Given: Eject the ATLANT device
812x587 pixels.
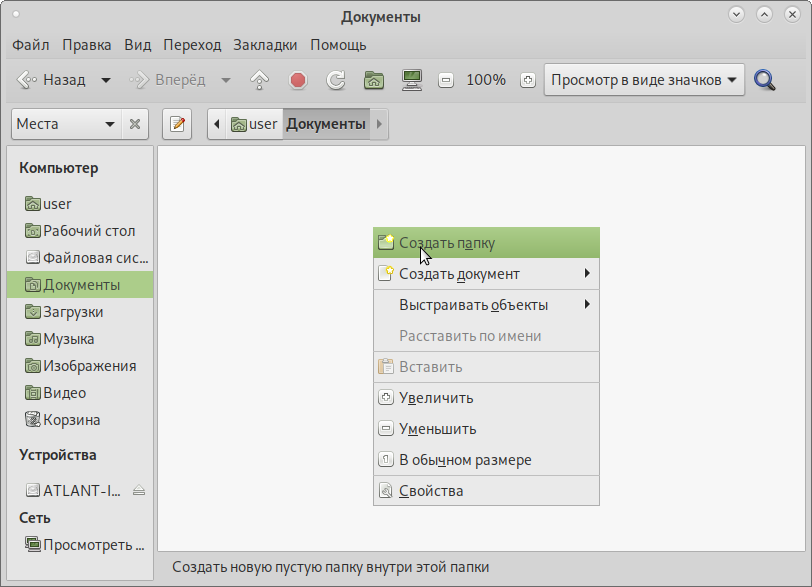Looking at the screenshot, I should [139, 490].
